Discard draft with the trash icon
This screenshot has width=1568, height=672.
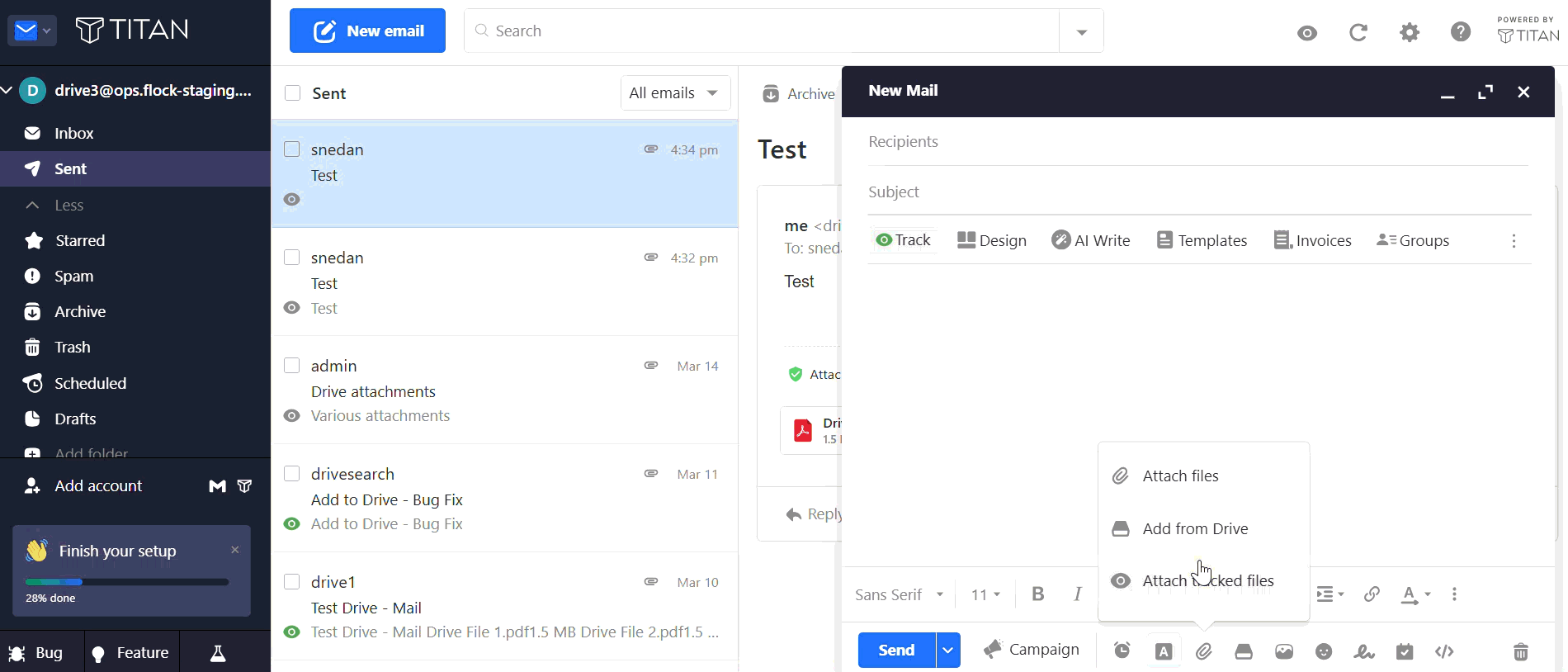(1521, 651)
